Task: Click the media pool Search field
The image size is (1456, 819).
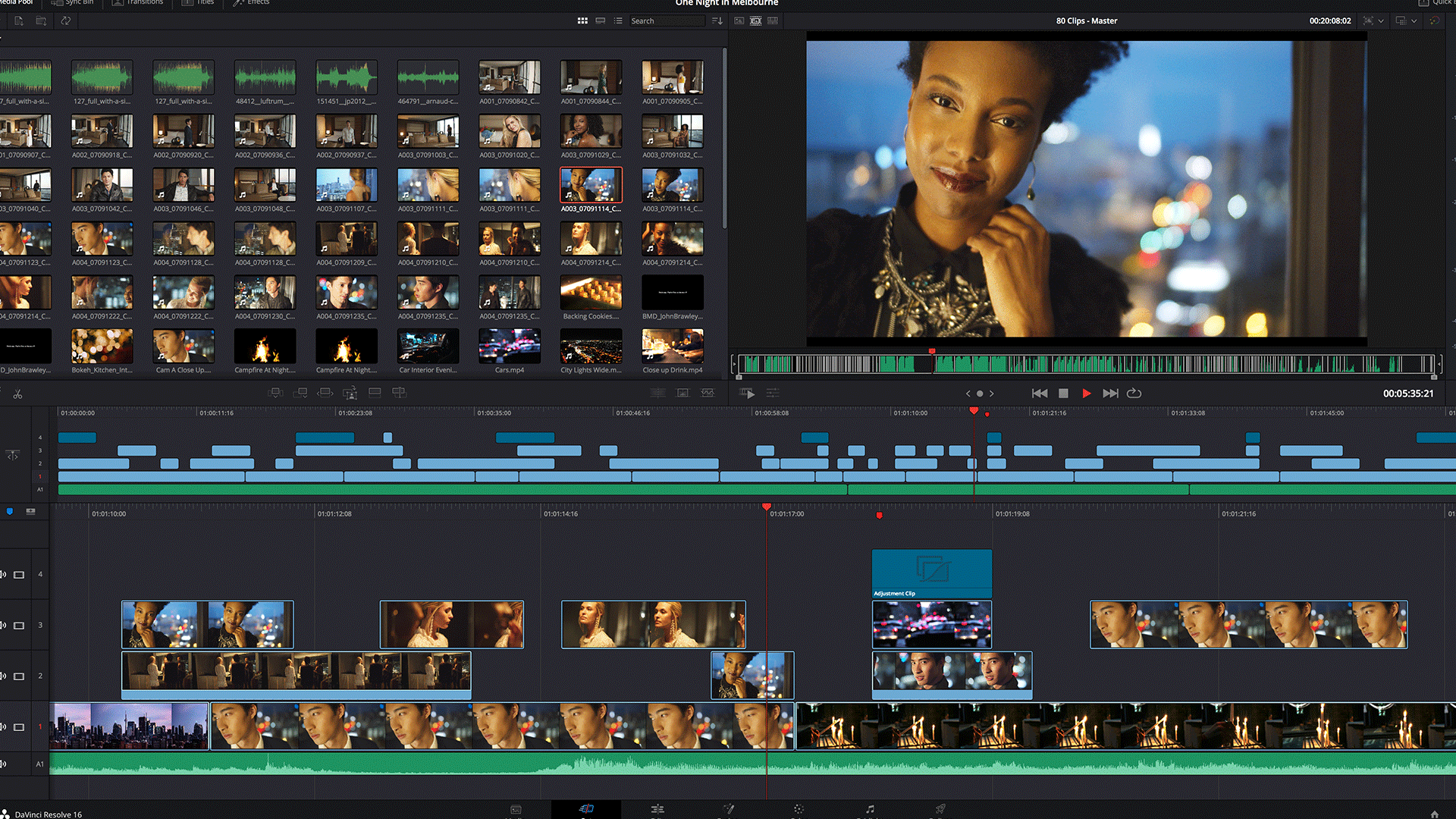Action: (x=667, y=21)
